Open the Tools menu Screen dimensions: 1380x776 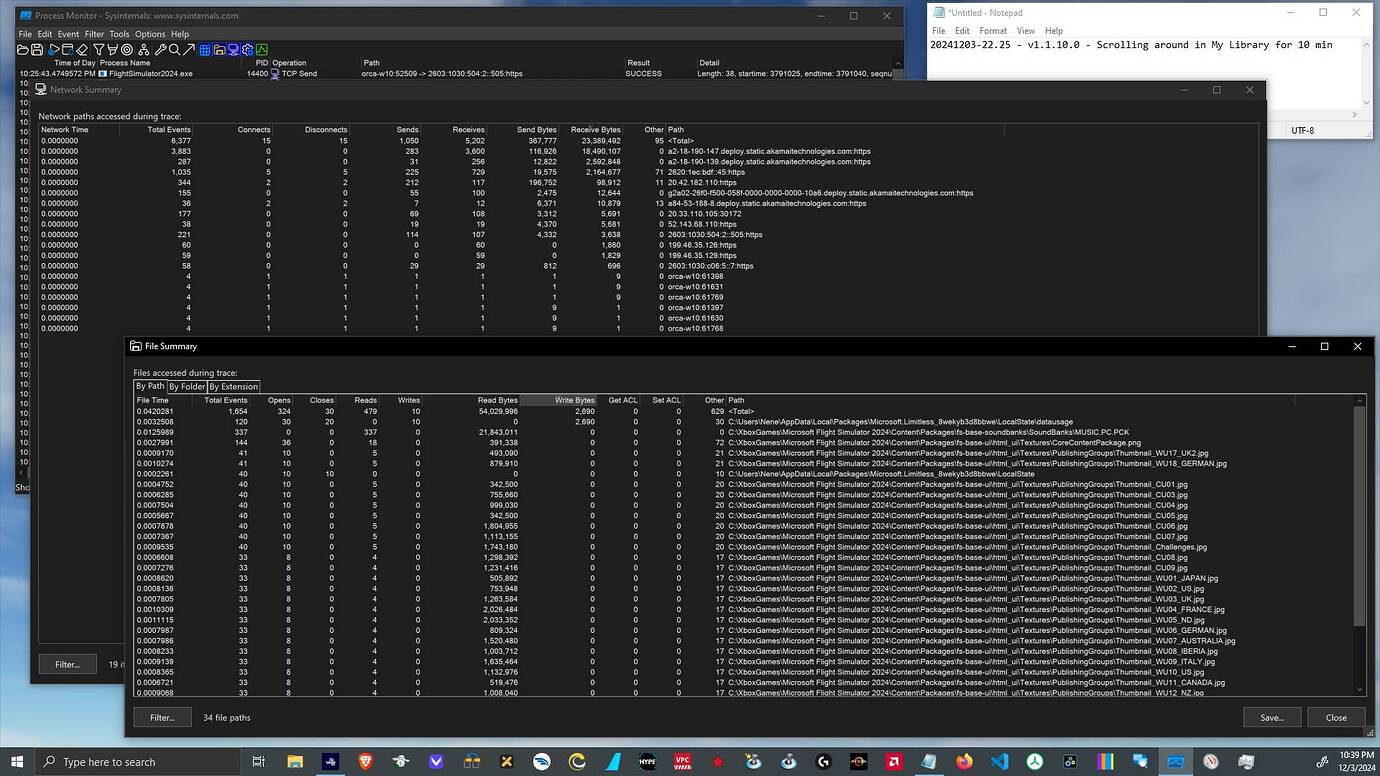click(119, 33)
